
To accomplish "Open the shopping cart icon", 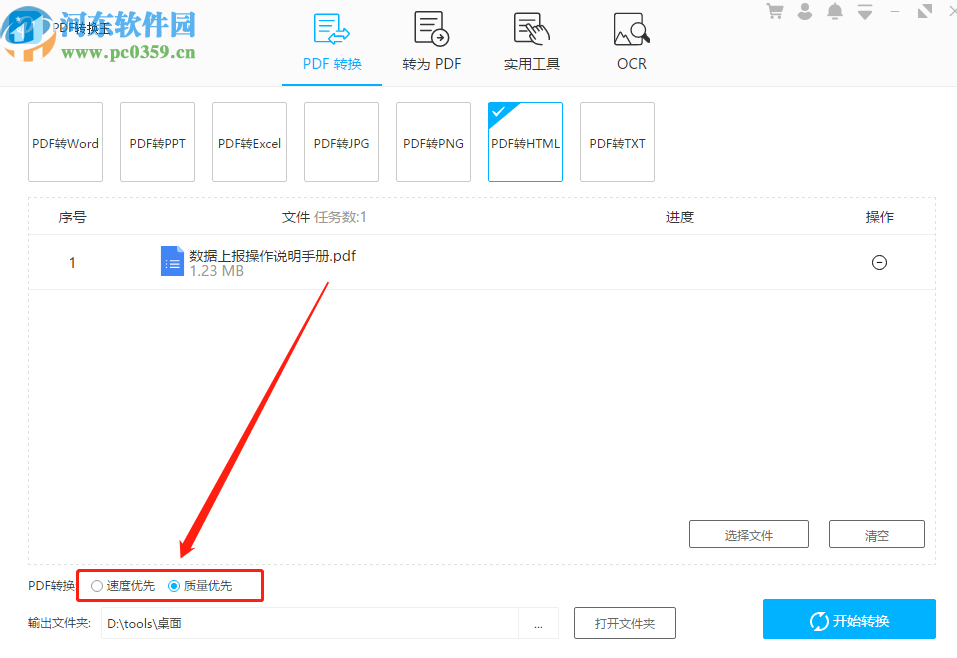I will click(775, 10).
